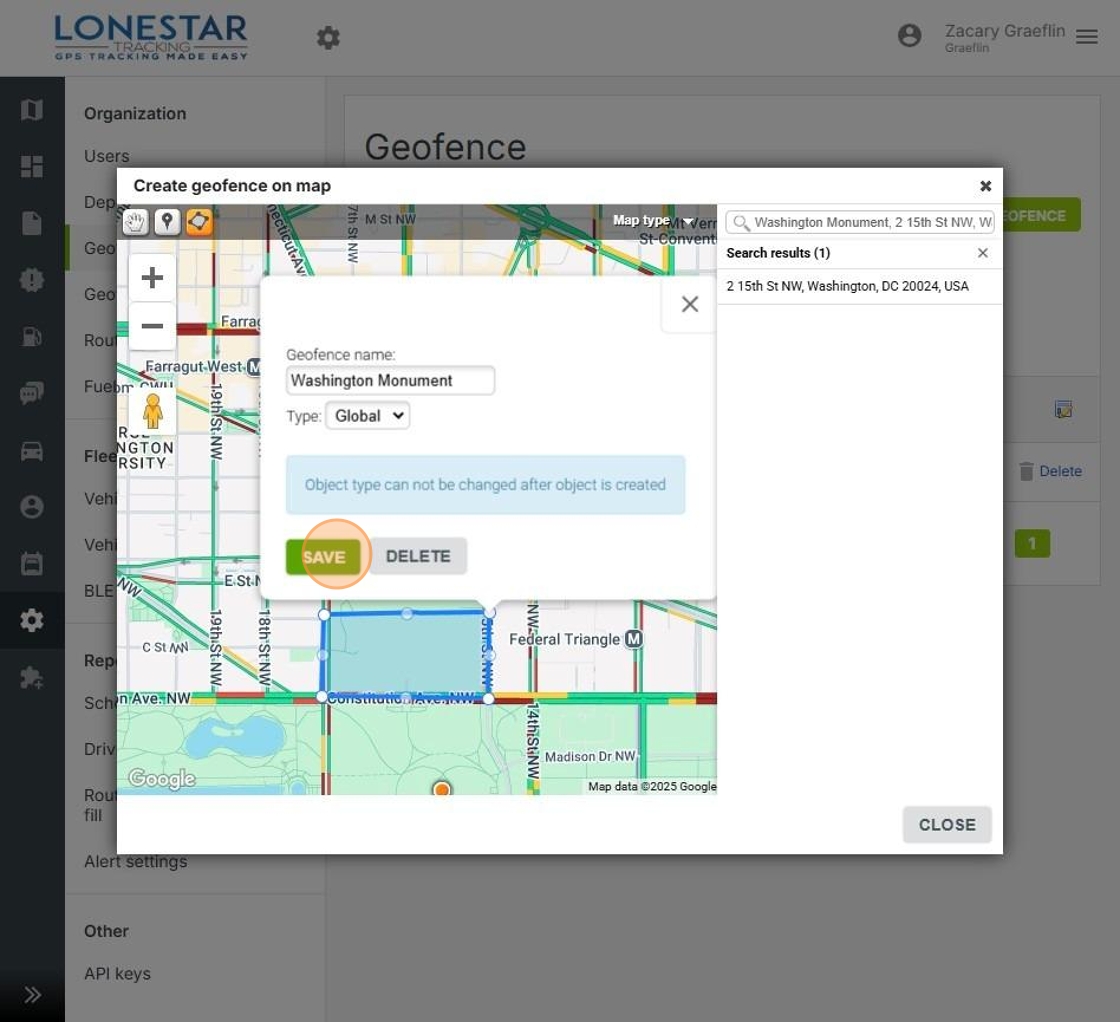Image resolution: width=1120 pixels, height=1022 pixels.
Task: Click the Geofence name input field
Action: coord(390,381)
